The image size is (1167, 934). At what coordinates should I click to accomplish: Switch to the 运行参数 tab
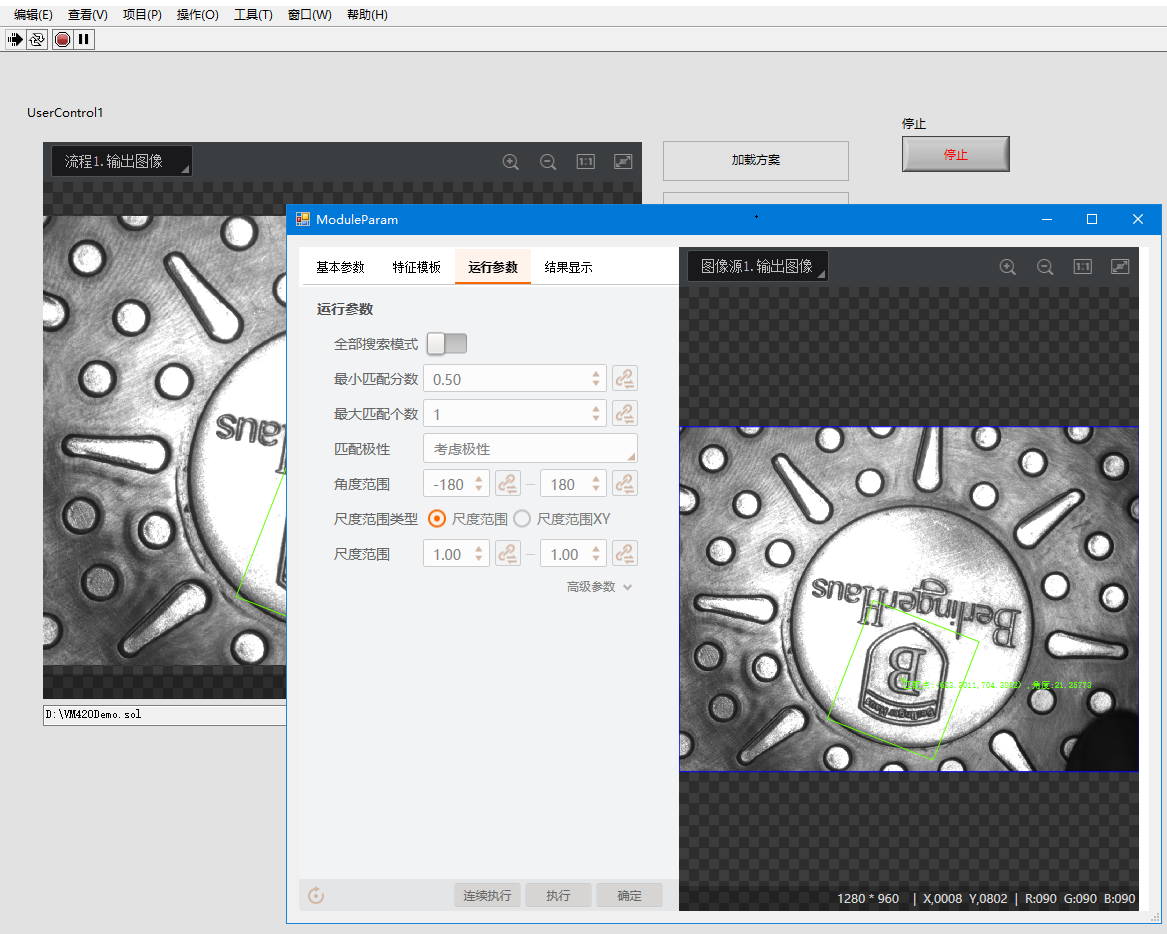click(x=493, y=267)
